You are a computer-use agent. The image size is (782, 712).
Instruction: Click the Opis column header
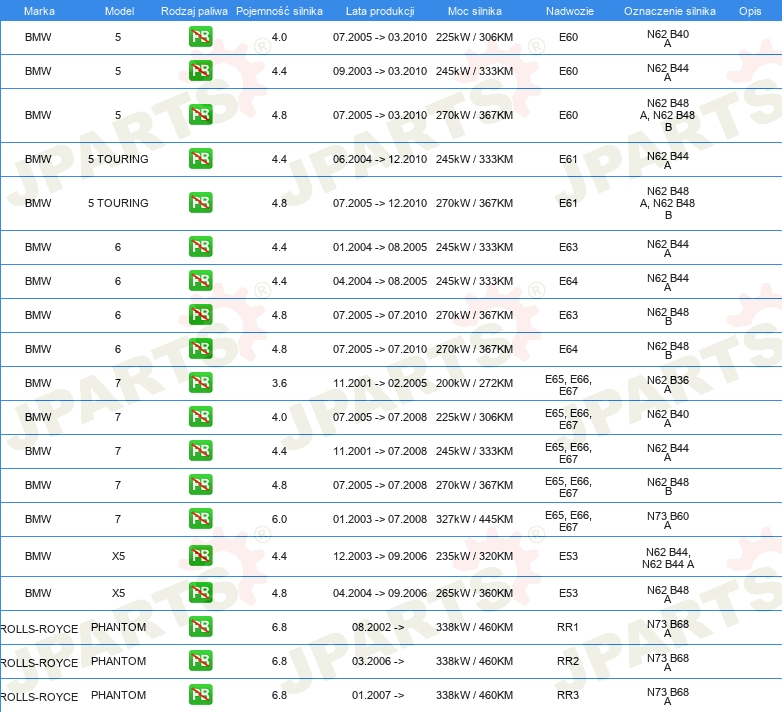(750, 11)
